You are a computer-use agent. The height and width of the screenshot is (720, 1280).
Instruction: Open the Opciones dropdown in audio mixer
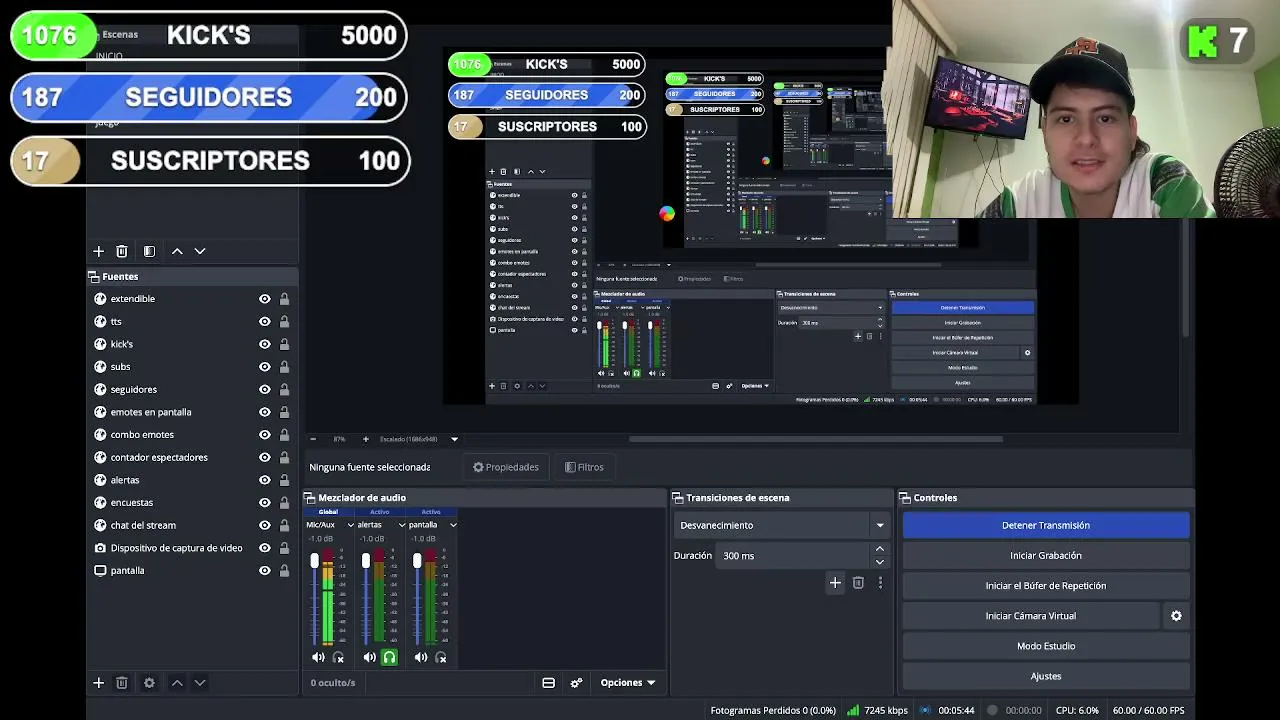(x=628, y=683)
